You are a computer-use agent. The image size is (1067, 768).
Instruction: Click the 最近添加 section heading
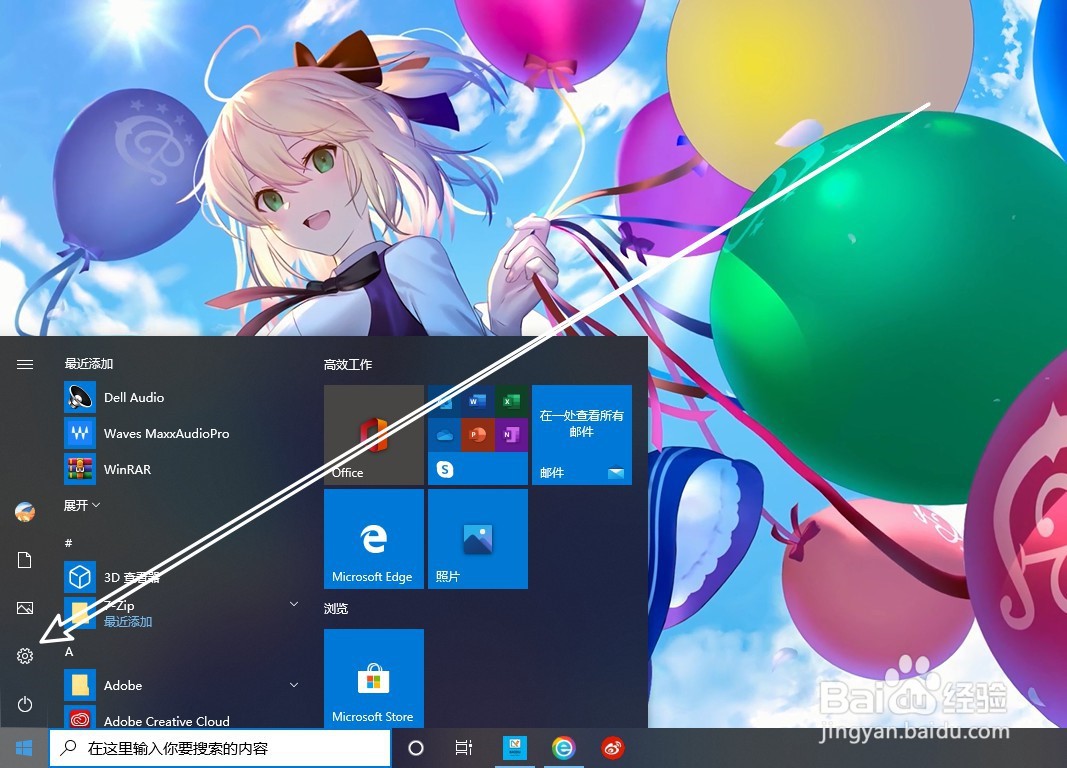pos(88,364)
